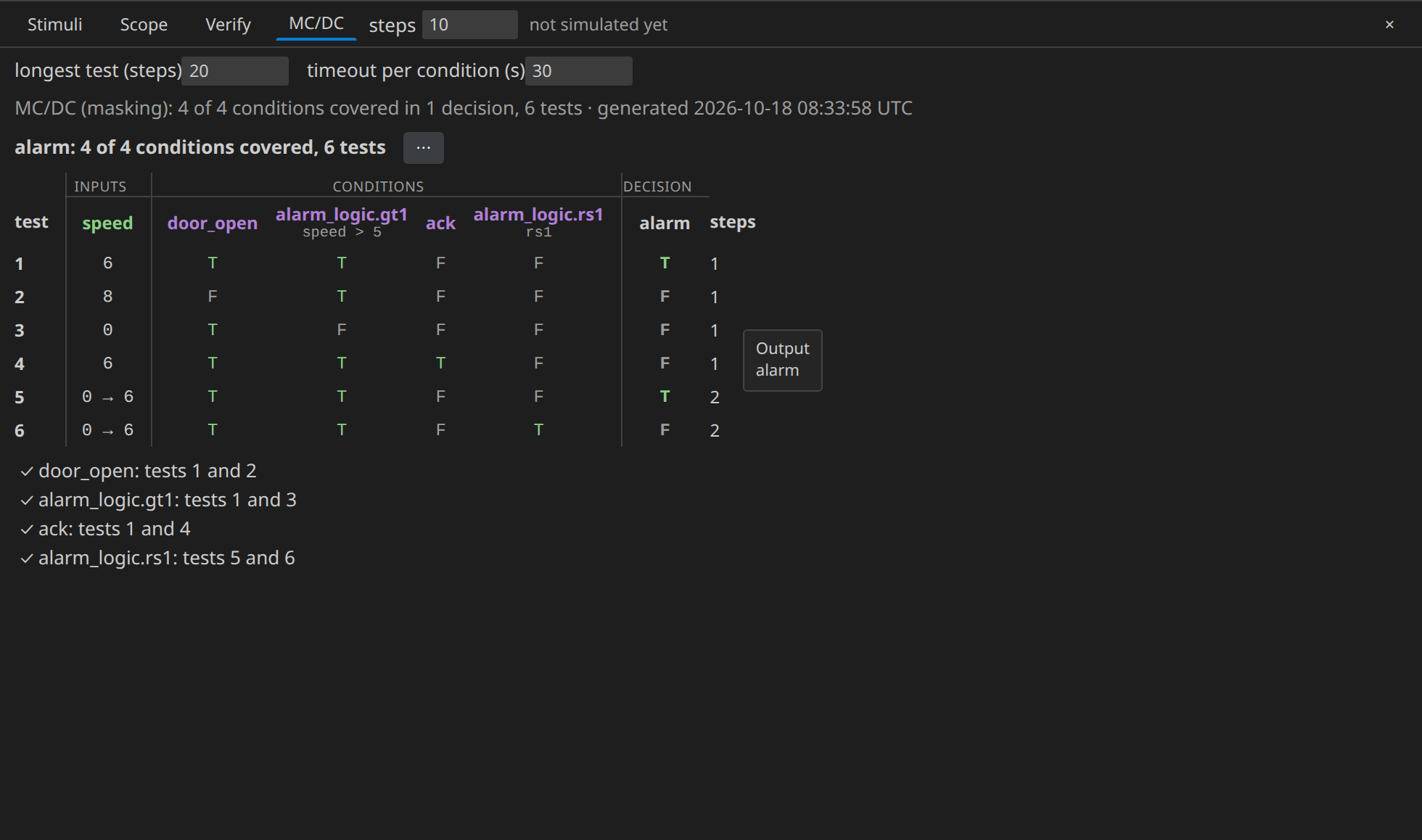Click the 'Output alarm' tooltip
Viewport: 1422px width, 840px height.
[x=783, y=360]
